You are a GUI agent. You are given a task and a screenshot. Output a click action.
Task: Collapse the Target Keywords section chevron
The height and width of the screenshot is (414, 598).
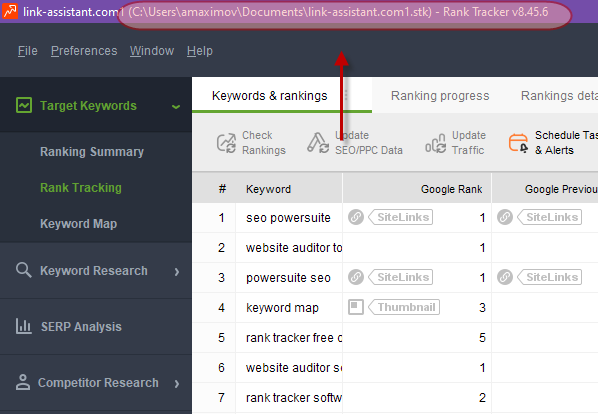[176, 106]
